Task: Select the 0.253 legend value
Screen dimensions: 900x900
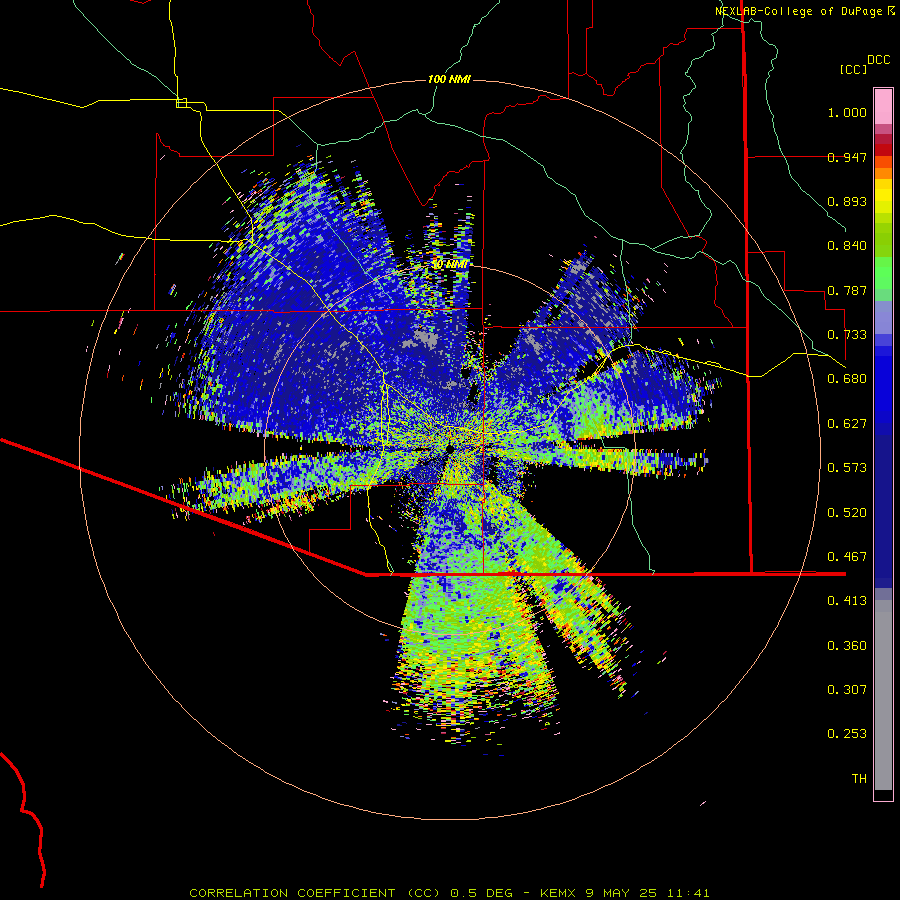Action: coord(847,734)
